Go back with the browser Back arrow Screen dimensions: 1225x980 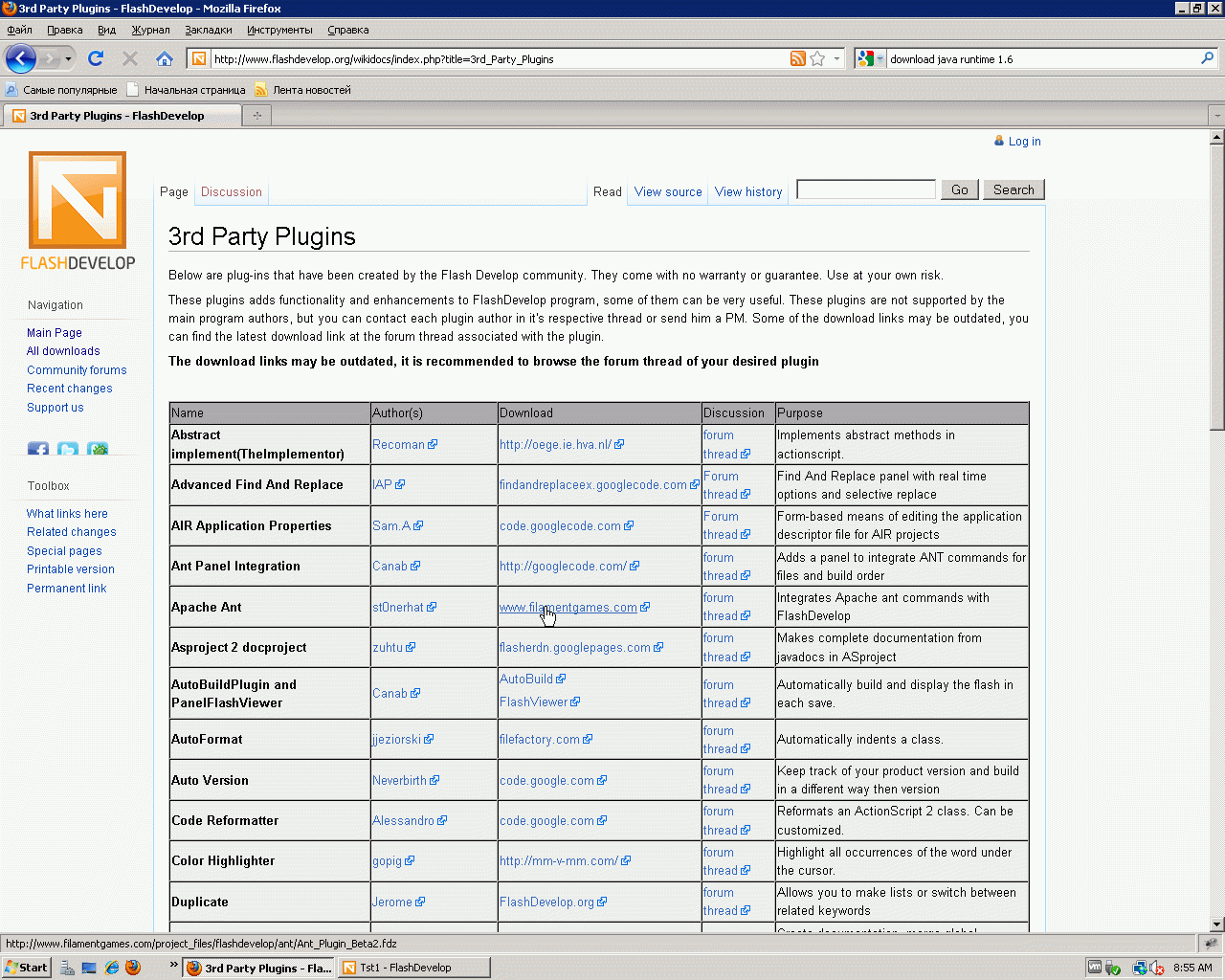point(21,58)
